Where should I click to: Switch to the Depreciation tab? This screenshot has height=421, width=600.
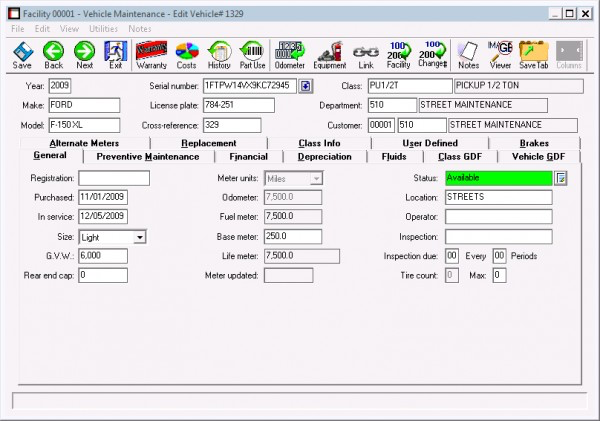[324, 157]
